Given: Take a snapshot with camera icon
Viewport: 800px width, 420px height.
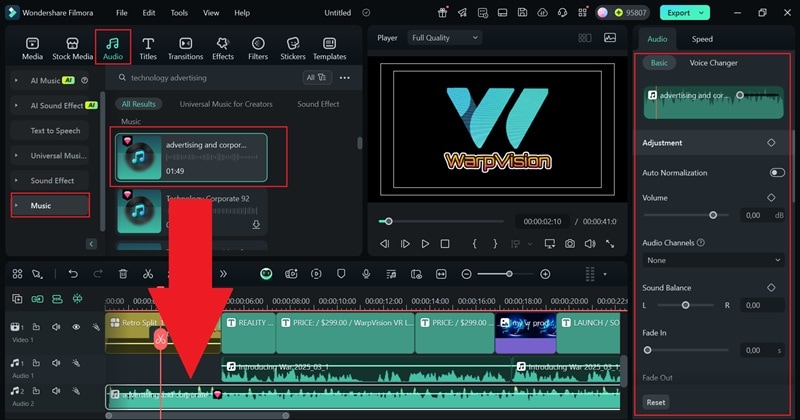Looking at the screenshot, I should (569, 244).
